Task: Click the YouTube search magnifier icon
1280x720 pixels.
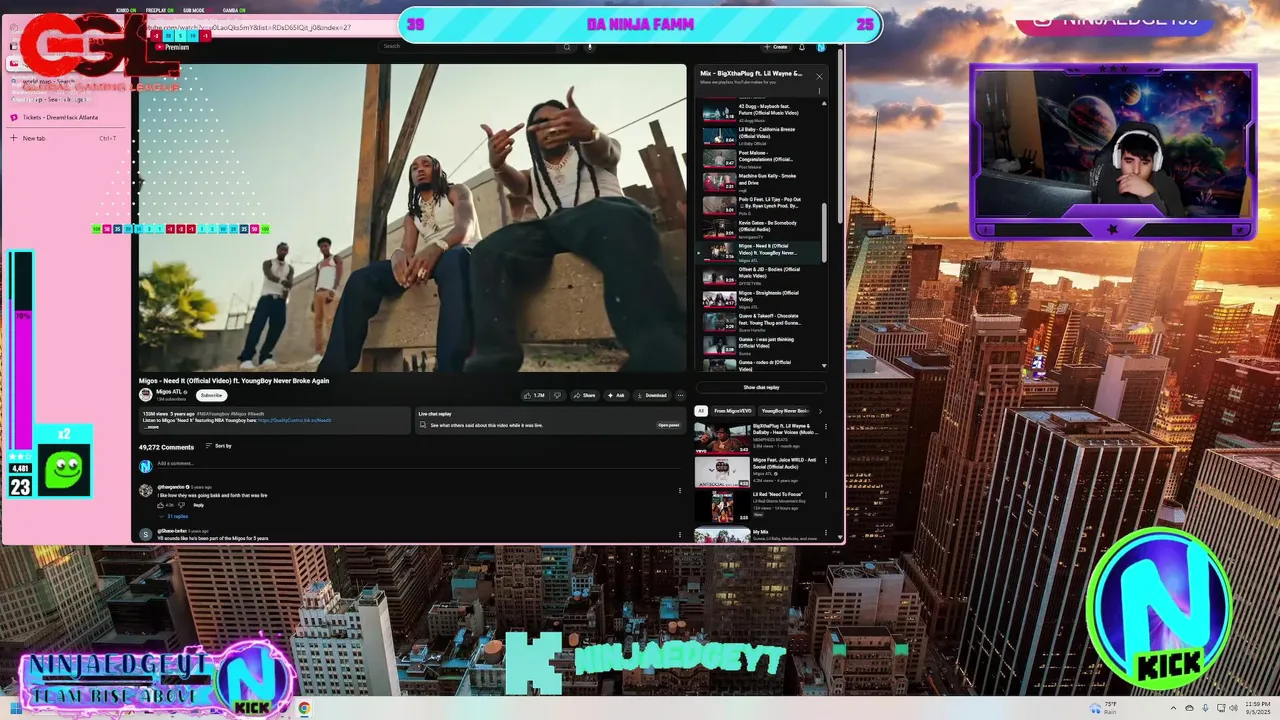Action: pyautogui.click(x=567, y=47)
